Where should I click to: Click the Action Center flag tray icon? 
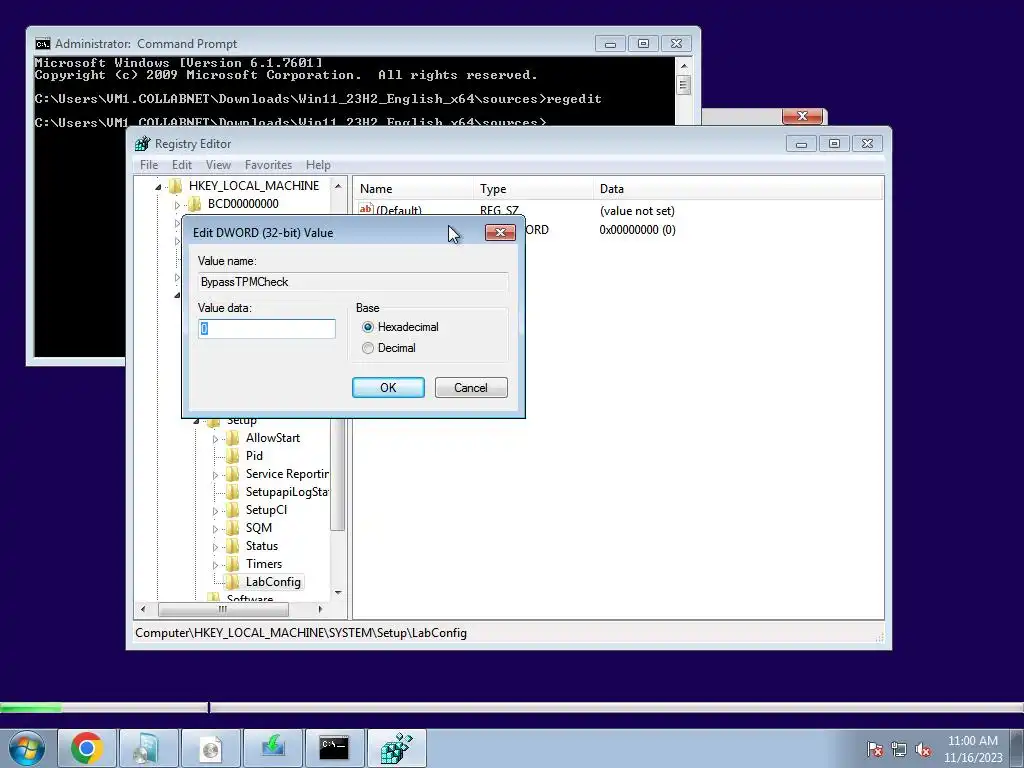875,749
